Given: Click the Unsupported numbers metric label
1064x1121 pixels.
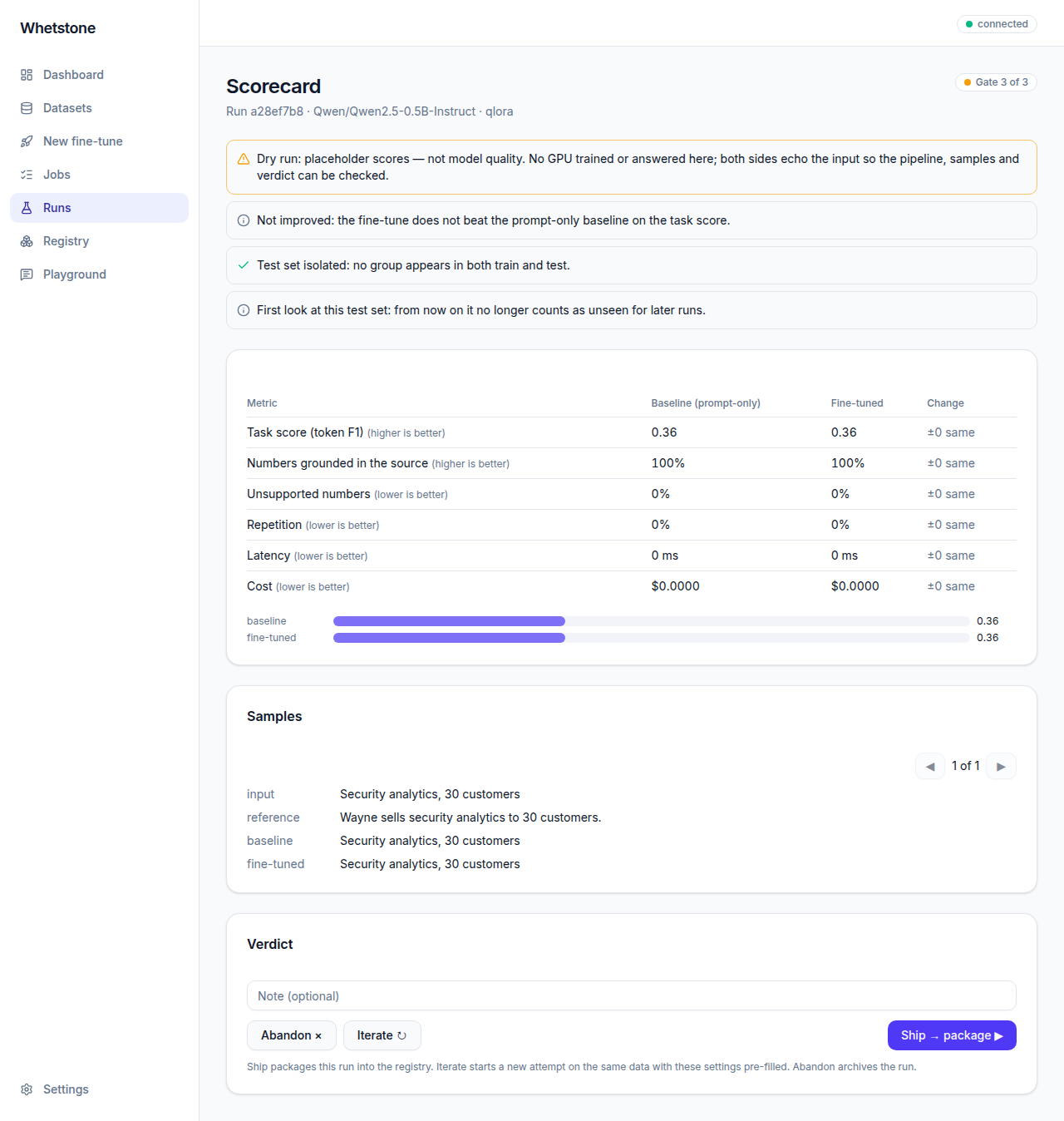Looking at the screenshot, I should click(x=308, y=494).
